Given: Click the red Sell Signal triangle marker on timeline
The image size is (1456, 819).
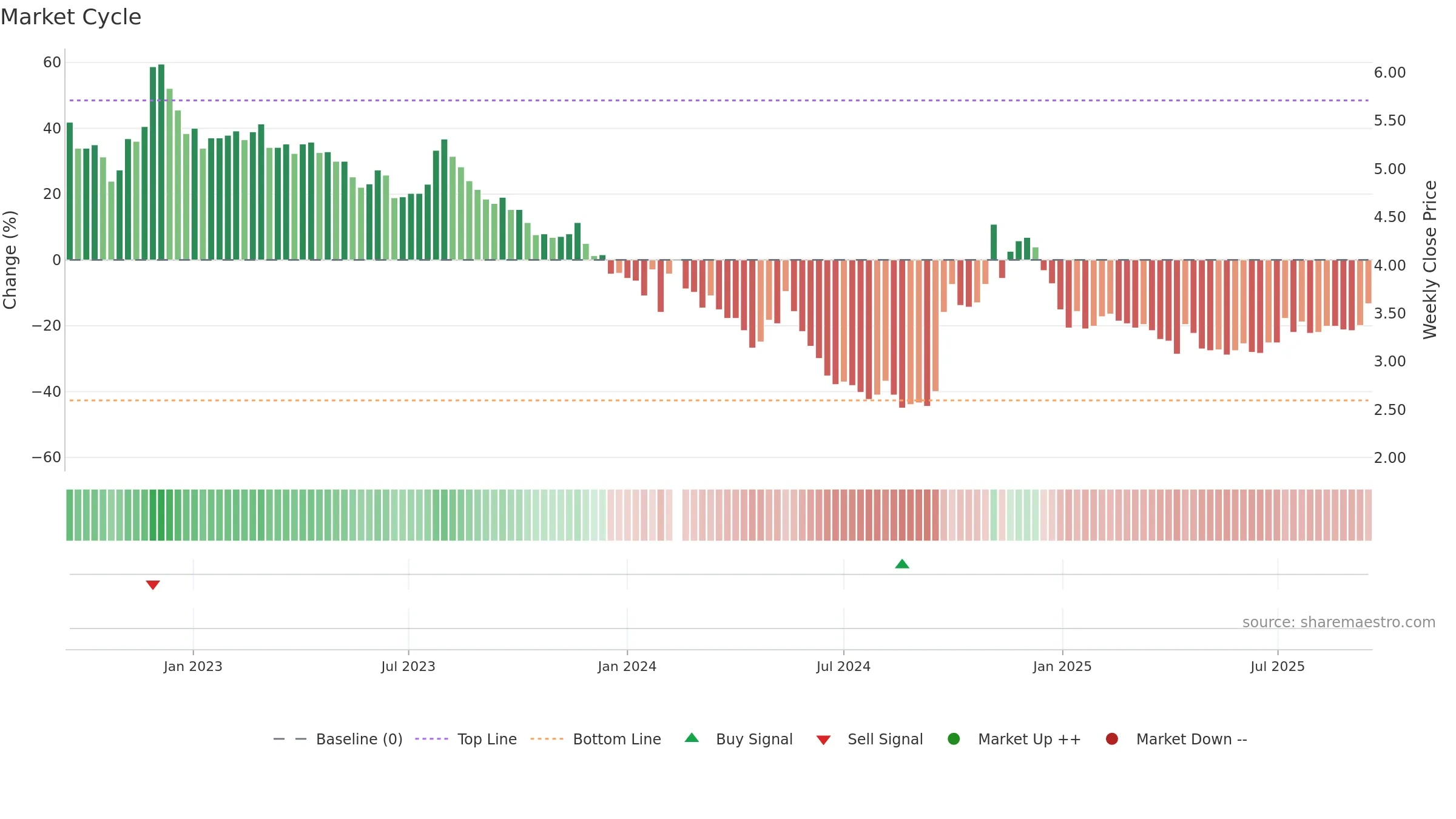Looking at the screenshot, I should (x=153, y=585).
